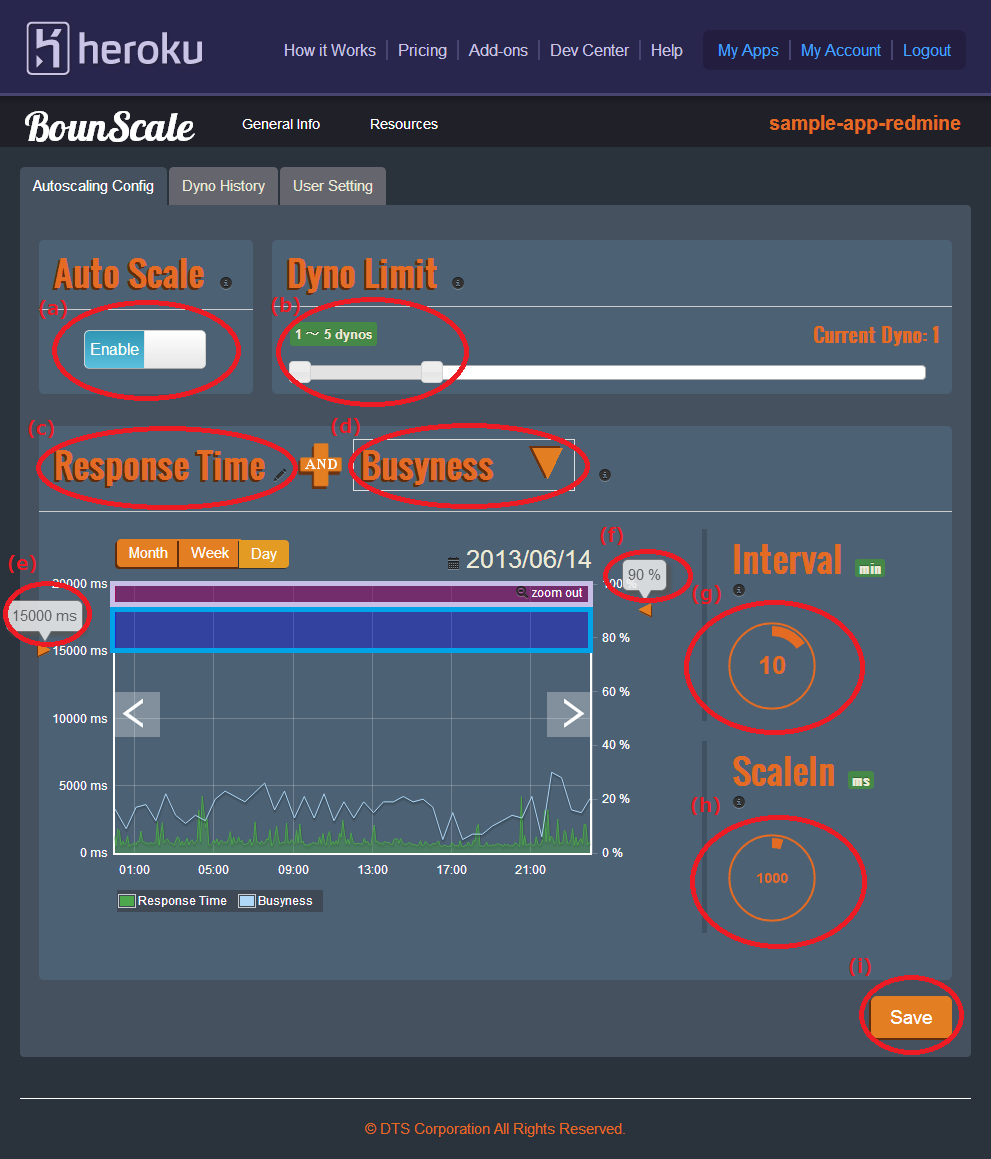Open General Info menu

pyautogui.click(x=281, y=124)
